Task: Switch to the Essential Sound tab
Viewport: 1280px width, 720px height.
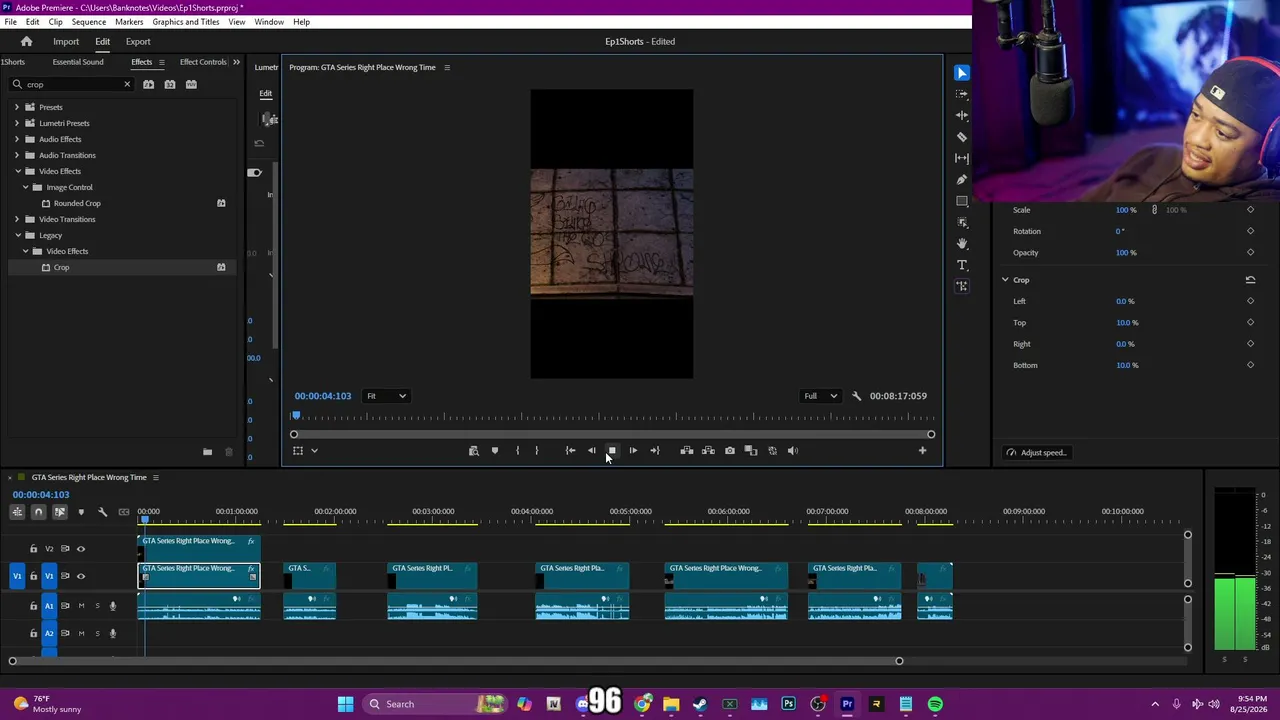Action: point(78,62)
